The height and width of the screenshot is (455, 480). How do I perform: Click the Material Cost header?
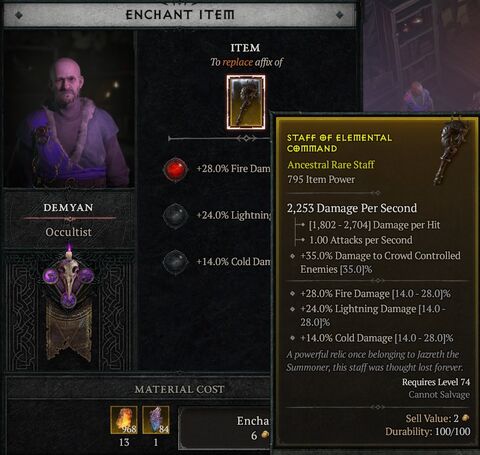179,389
